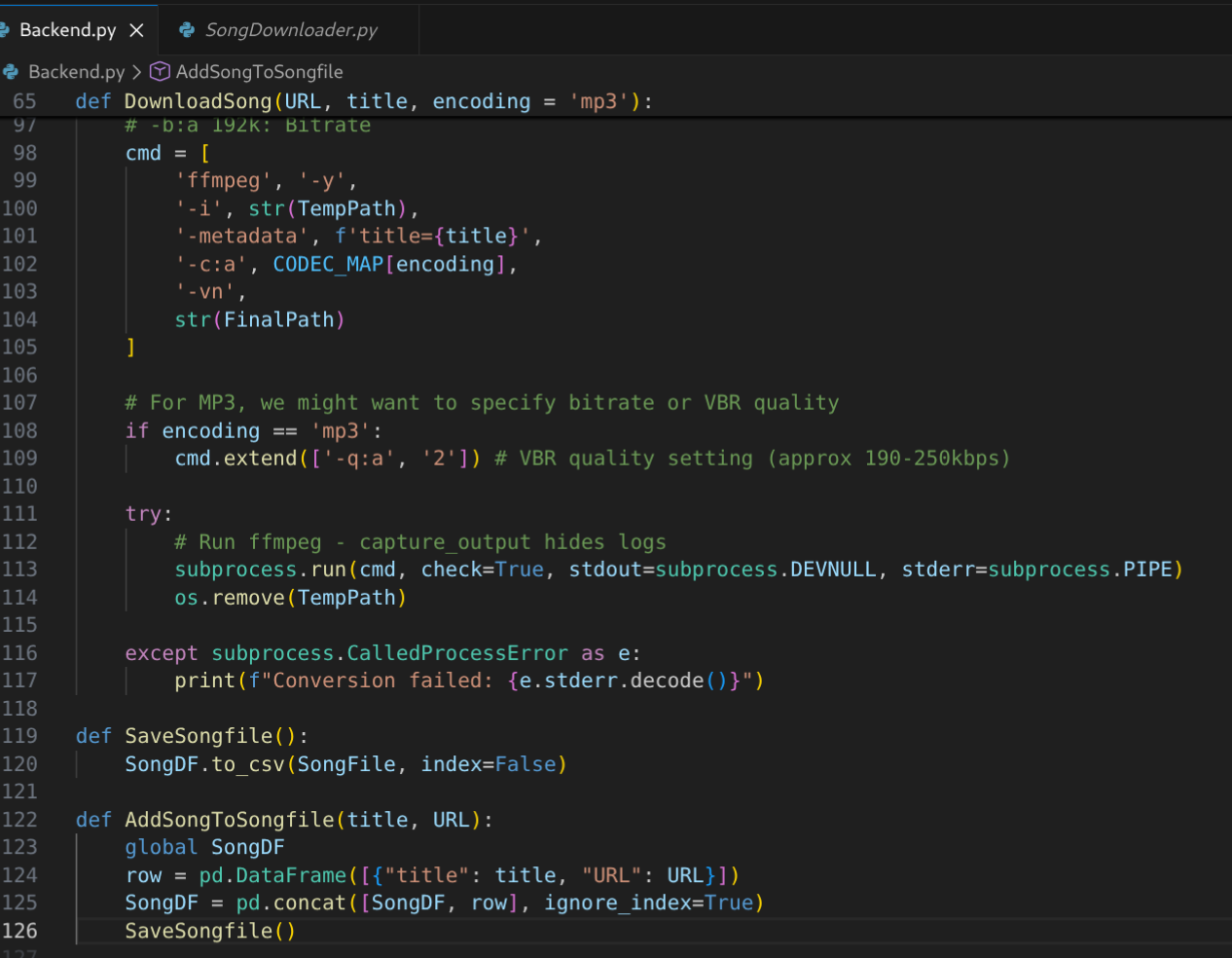Click the SaveSongfile function definition name
Screen dimensions: 1232x958
pos(199,736)
